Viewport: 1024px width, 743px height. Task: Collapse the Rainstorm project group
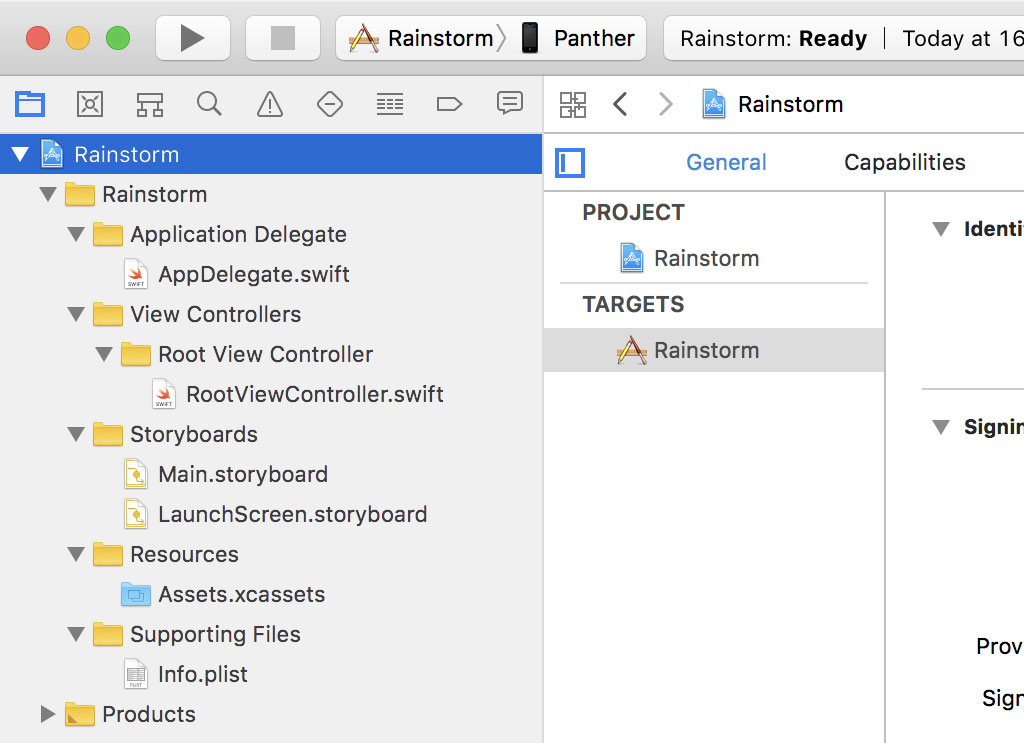click(x=20, y=154)
